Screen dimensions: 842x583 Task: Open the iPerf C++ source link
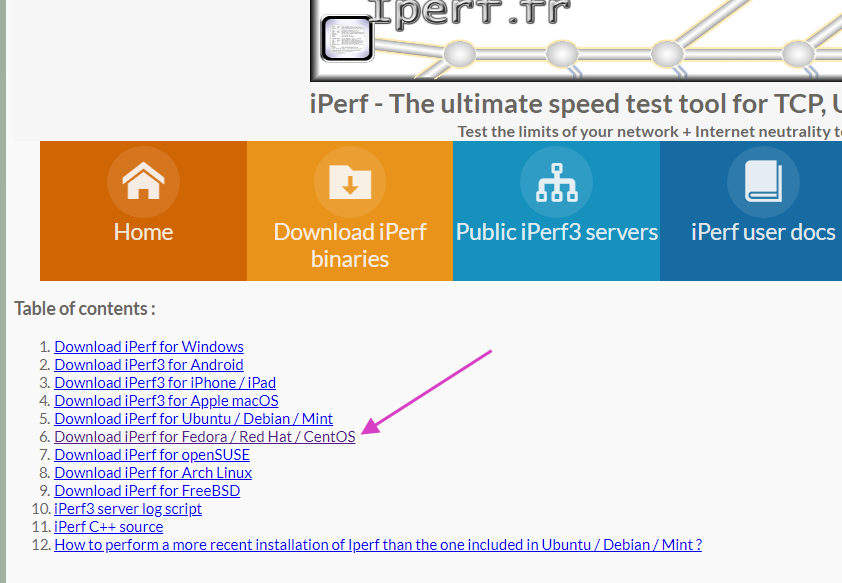pyautogui.click(x=108, y=526)
